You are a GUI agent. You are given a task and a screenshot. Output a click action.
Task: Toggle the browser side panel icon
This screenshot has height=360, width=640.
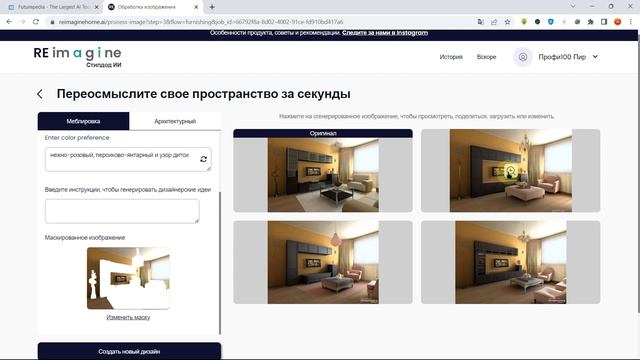click(604, 22)
